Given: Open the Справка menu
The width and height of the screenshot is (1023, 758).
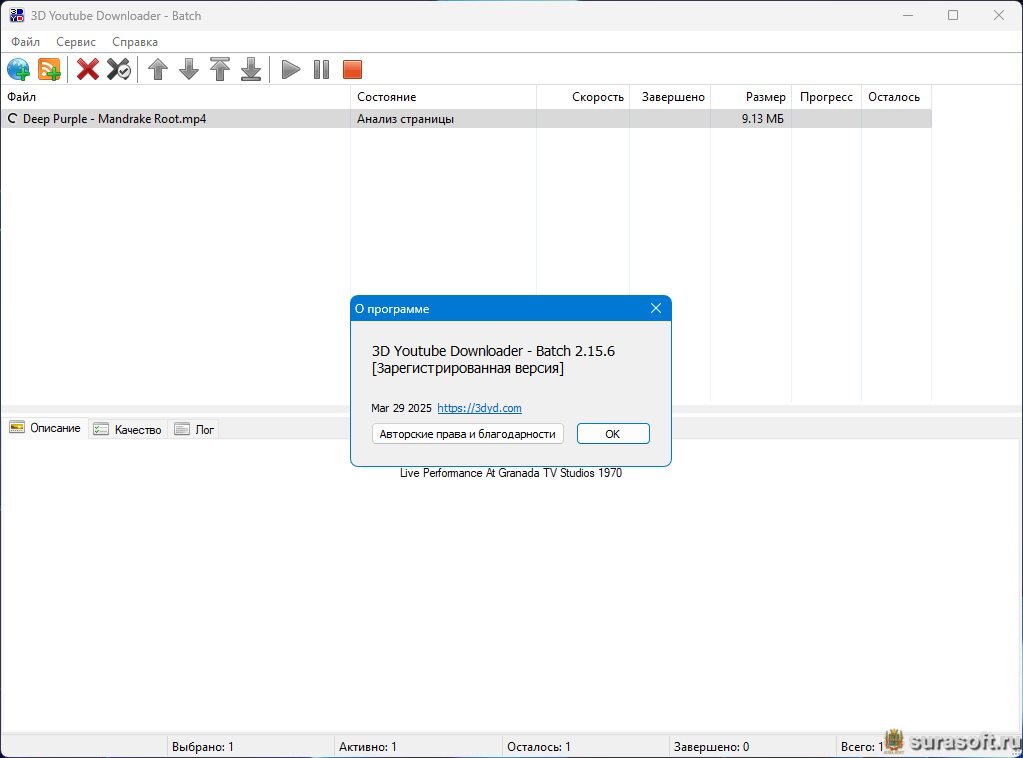Looking at the screenshot, I should pos(135,42).
